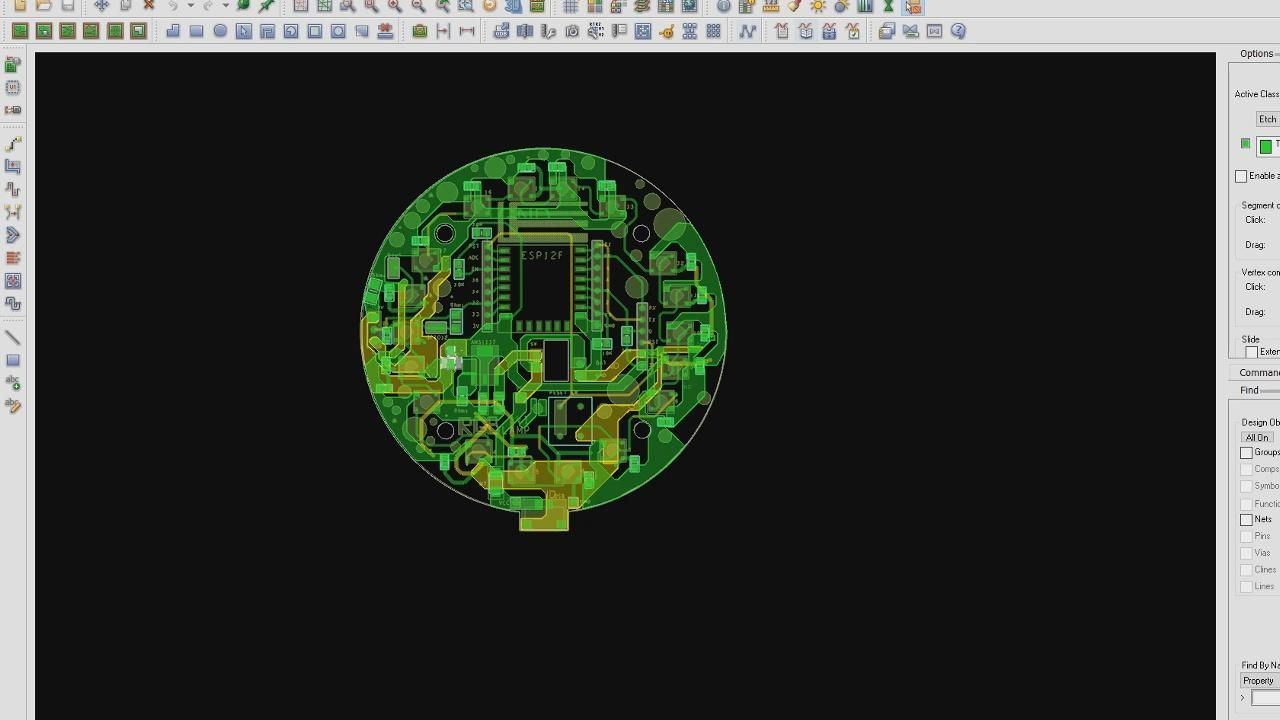The width and height of the screenshot is (1280, 720).
Task: Click the All On button
Action: [x=1257, y=437]
